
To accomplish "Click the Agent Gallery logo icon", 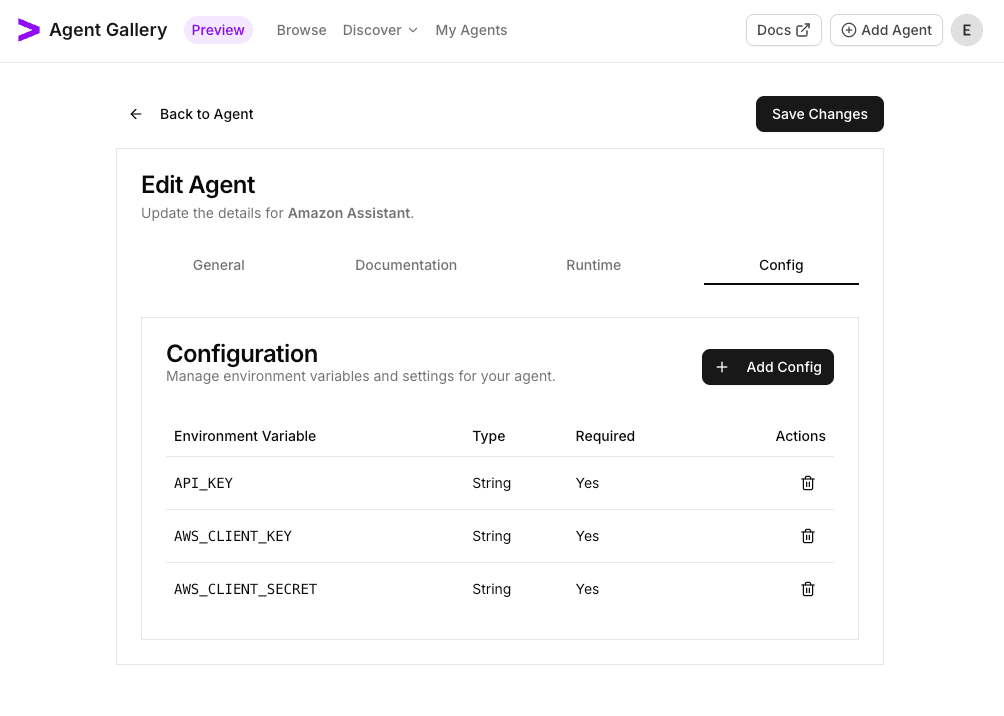I will [29, 30].
